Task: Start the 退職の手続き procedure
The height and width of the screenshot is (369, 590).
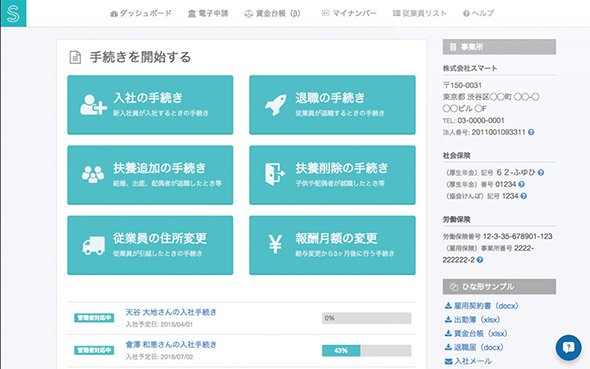Action: coord(332,105)
